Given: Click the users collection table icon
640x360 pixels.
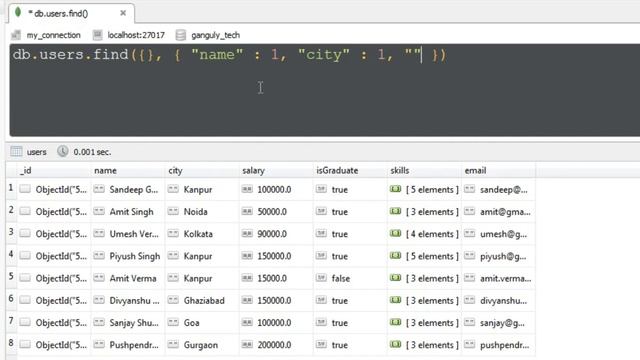Looking at the screenshot, I should point(16,151).
